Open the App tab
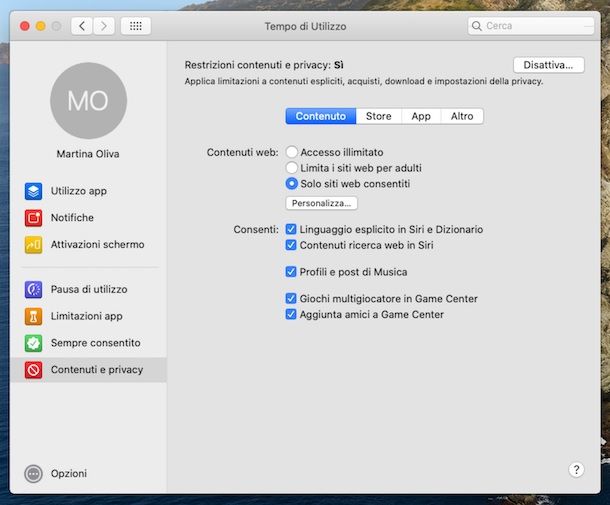The height and width of the screenshot is (505, 610). pyautogui.click(x=421, y=116)
